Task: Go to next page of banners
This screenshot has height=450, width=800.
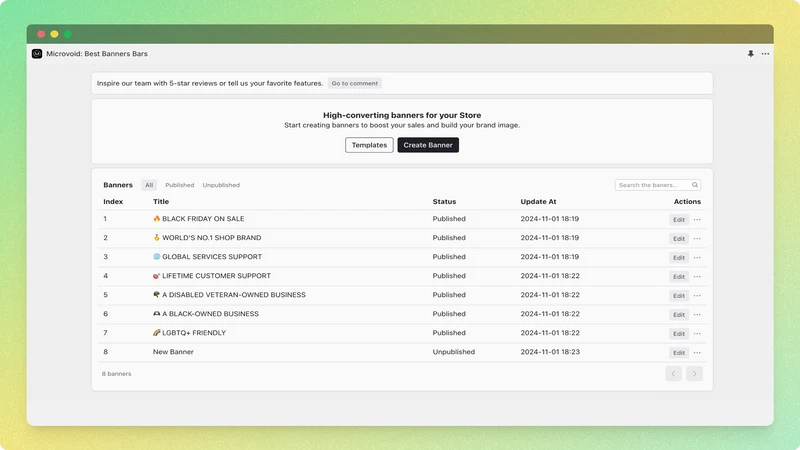Action: pyautogui.click(x=694, y=373)
